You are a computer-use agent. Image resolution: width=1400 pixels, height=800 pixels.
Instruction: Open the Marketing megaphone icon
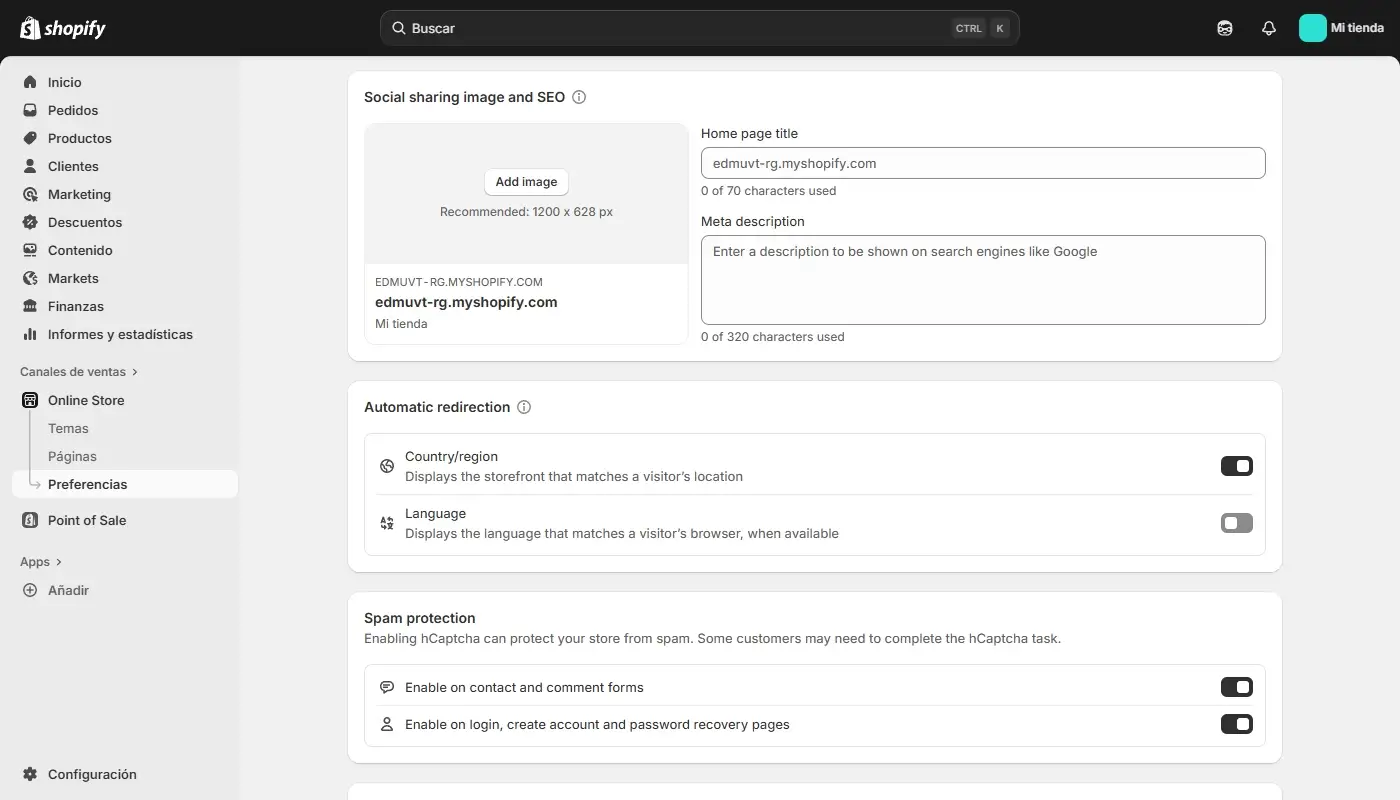pos(31,194)
